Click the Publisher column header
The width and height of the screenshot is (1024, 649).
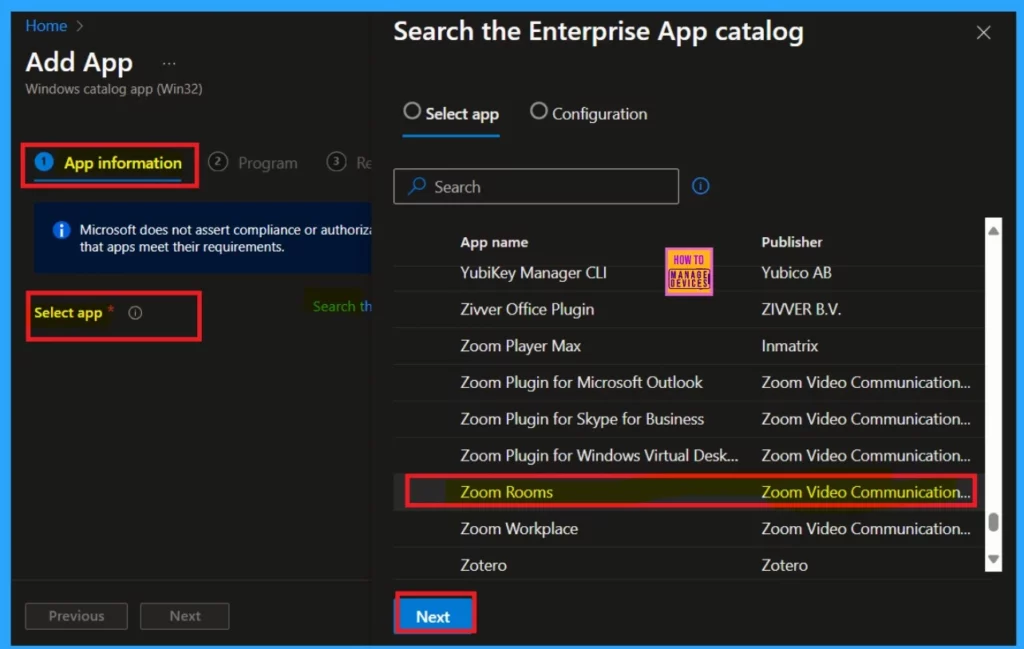pos(792,242)
